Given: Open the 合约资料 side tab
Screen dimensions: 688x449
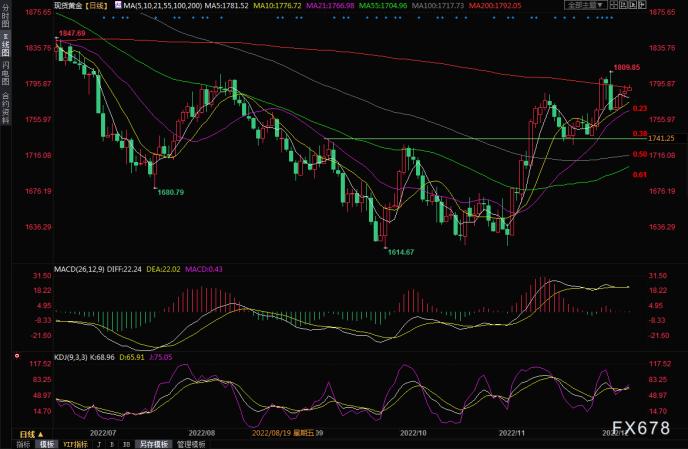Looking at the screenshot, I should point(5,108).
